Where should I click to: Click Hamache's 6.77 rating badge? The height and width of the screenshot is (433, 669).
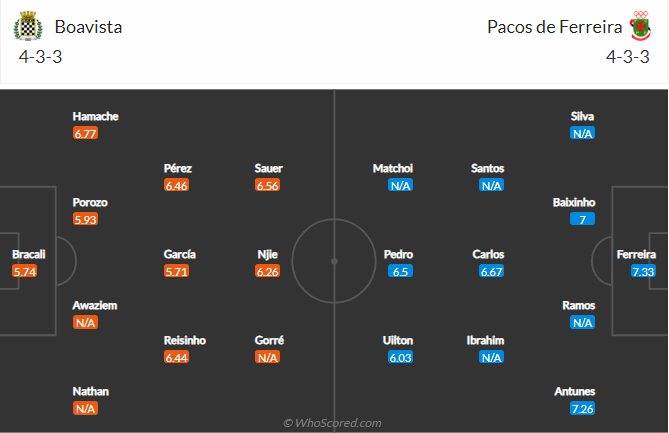[85, 133]
